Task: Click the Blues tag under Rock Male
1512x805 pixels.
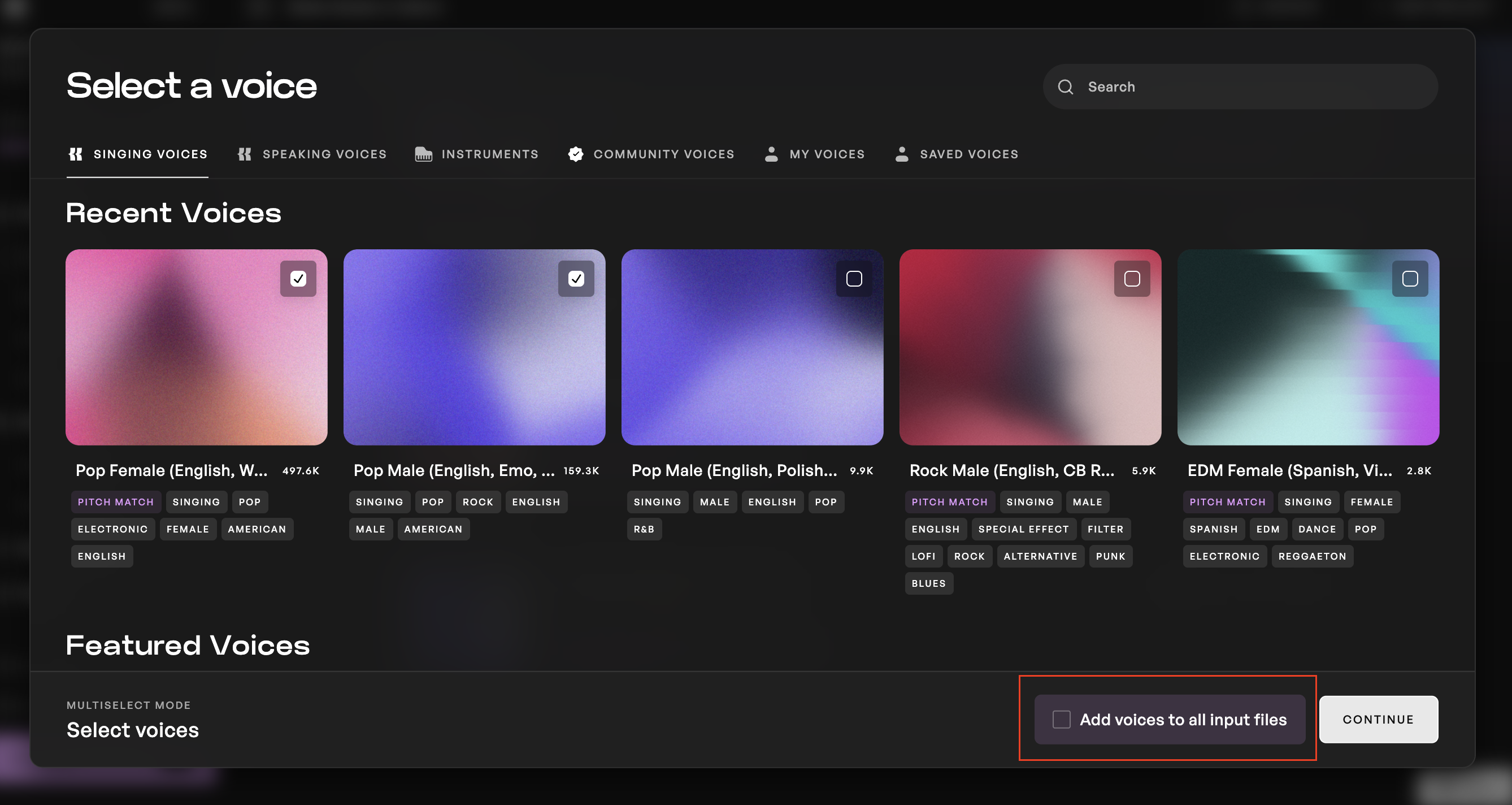Action: point(928,583)
